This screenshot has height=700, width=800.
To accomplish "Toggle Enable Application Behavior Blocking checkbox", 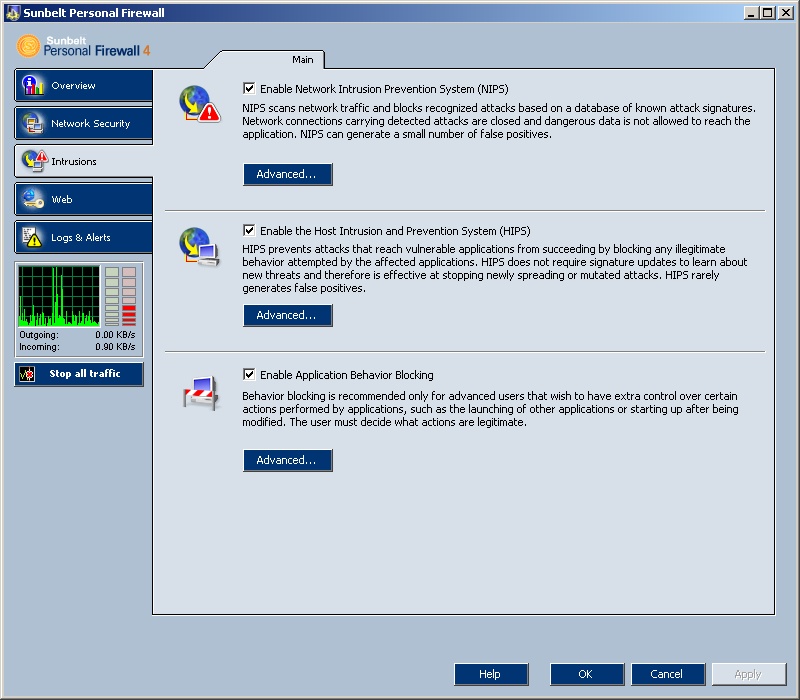I will click(x=249, y=375).
